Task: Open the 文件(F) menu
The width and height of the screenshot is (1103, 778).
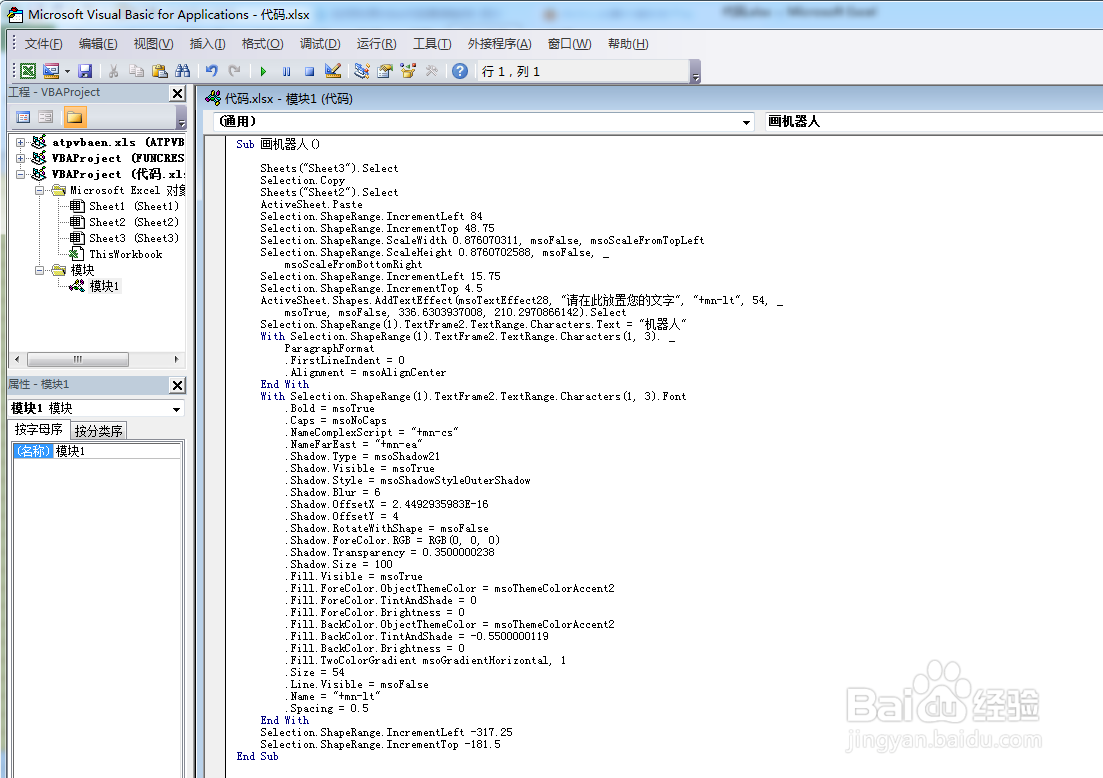Action: [x=43, y=44]
